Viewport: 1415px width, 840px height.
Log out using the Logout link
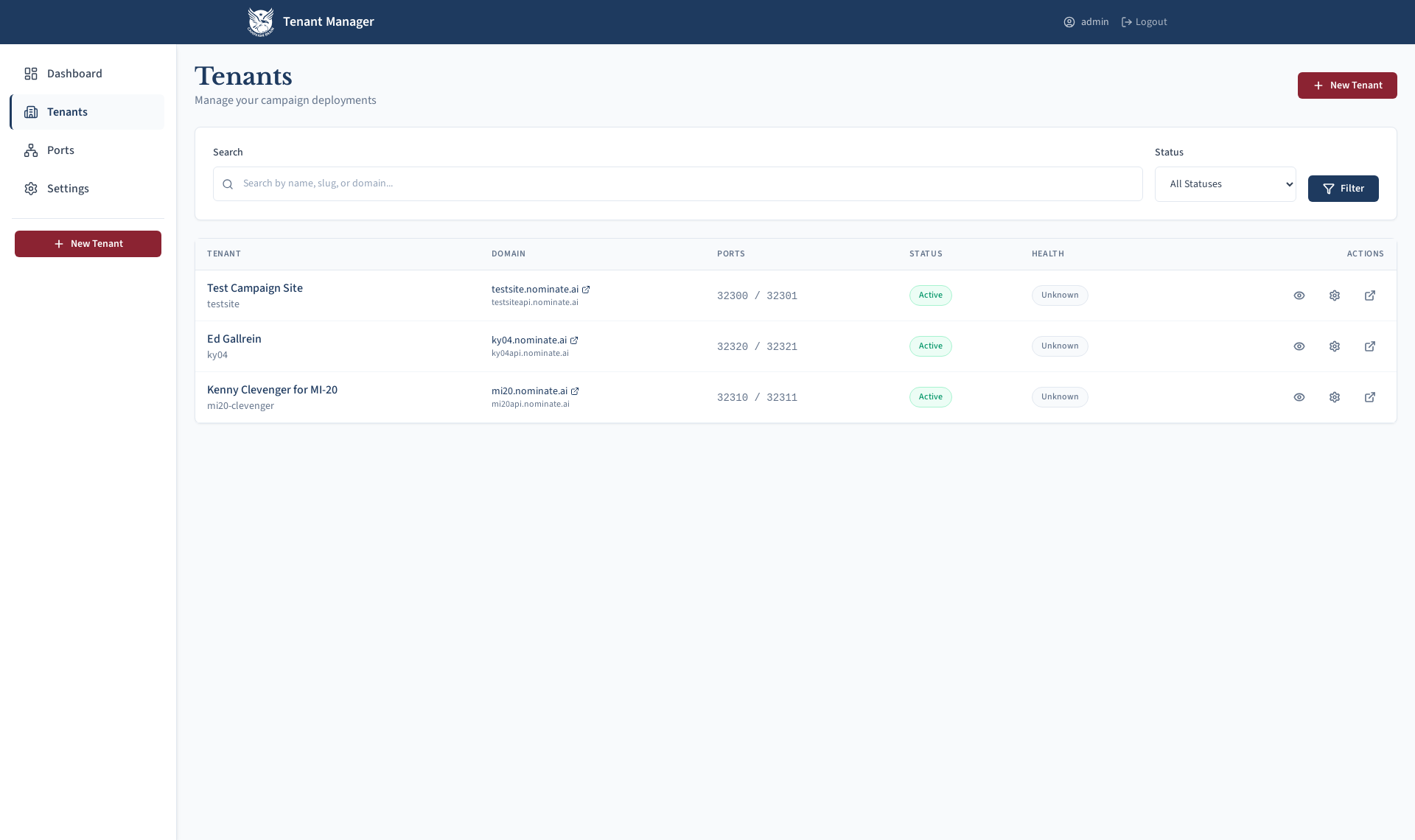coord(1145,22)
